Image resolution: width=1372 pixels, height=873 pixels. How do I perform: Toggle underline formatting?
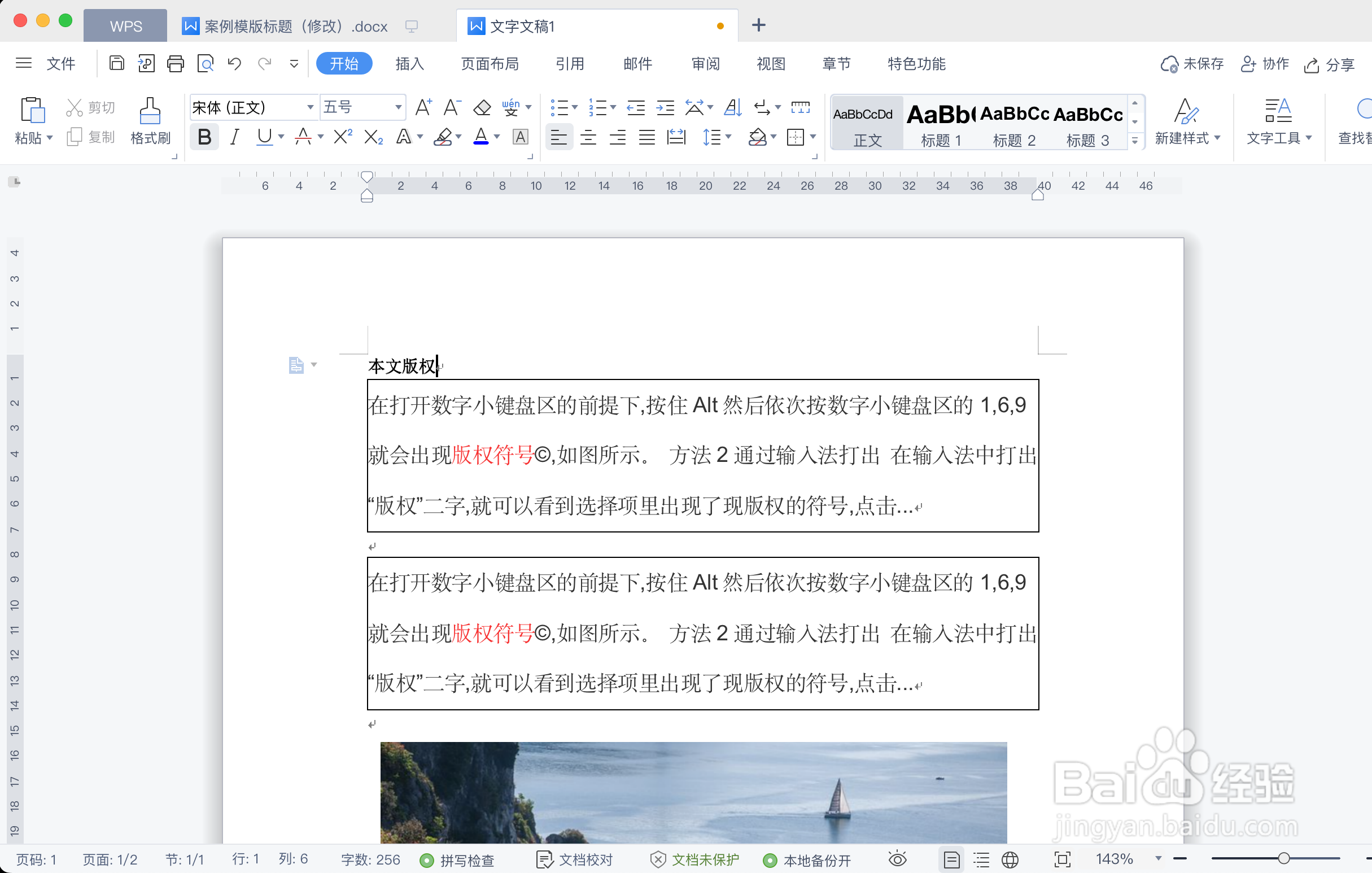(x=263, y=136)
